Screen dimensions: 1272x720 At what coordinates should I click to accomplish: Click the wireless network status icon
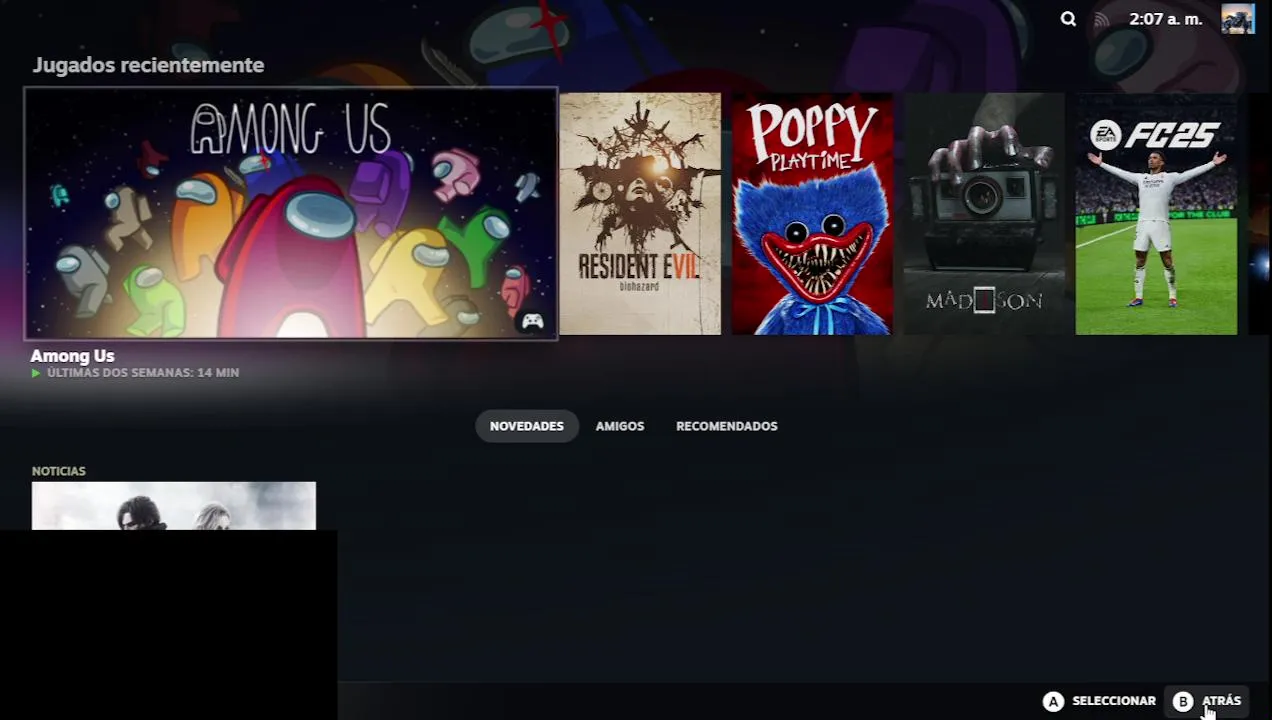1102,19
